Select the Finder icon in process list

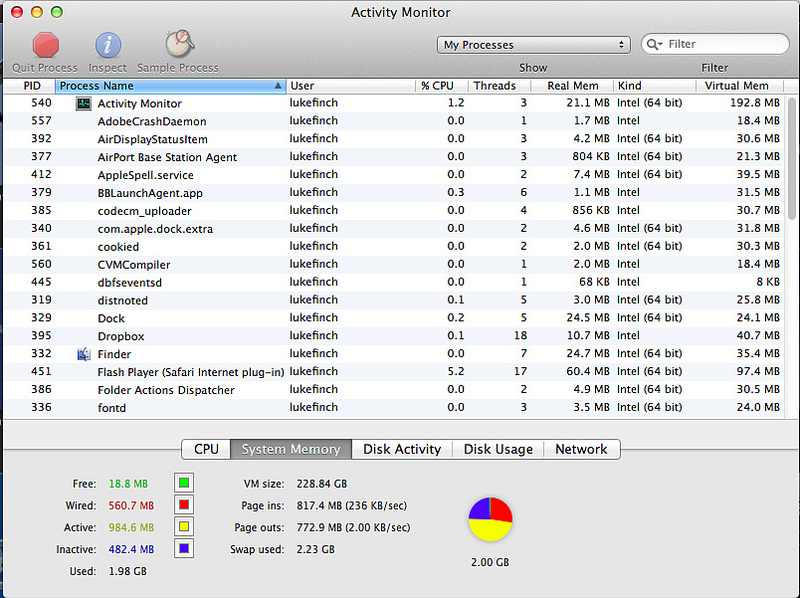[83, 354]
